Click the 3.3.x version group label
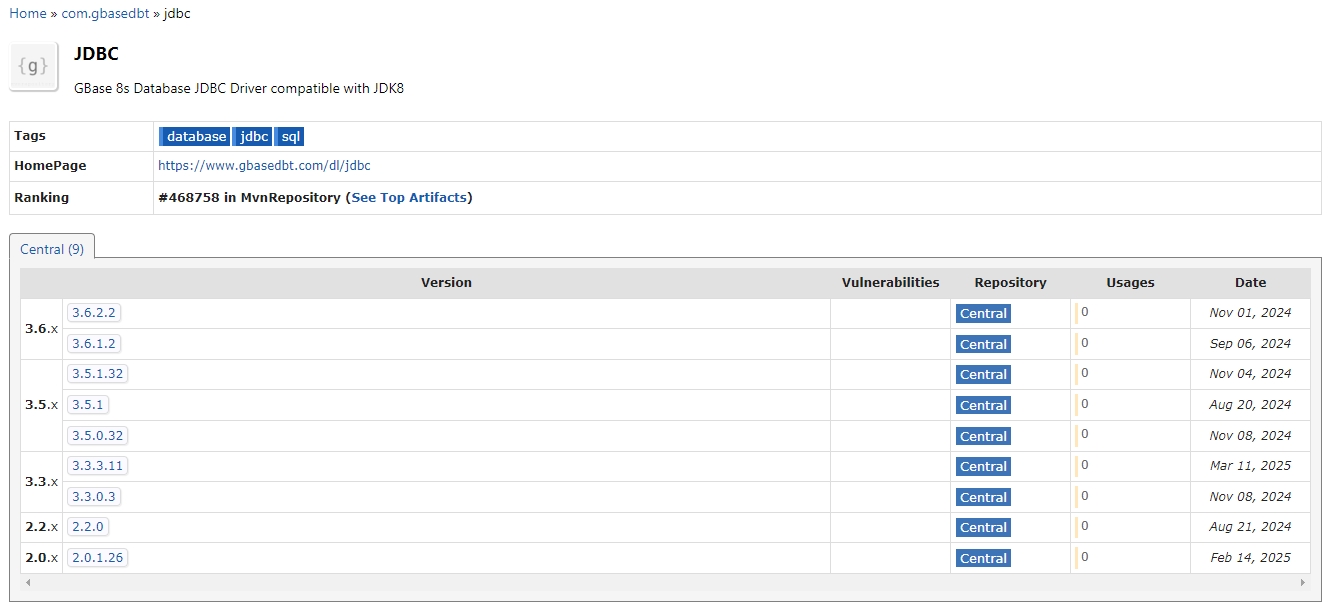The image size is (1331, 610). click(41, 482)
